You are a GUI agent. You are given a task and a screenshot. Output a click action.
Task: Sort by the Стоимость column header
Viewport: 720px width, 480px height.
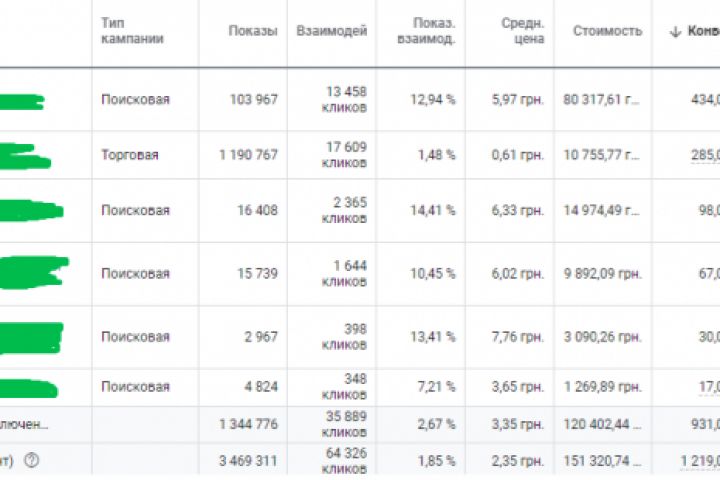click(x=607, y=31)
